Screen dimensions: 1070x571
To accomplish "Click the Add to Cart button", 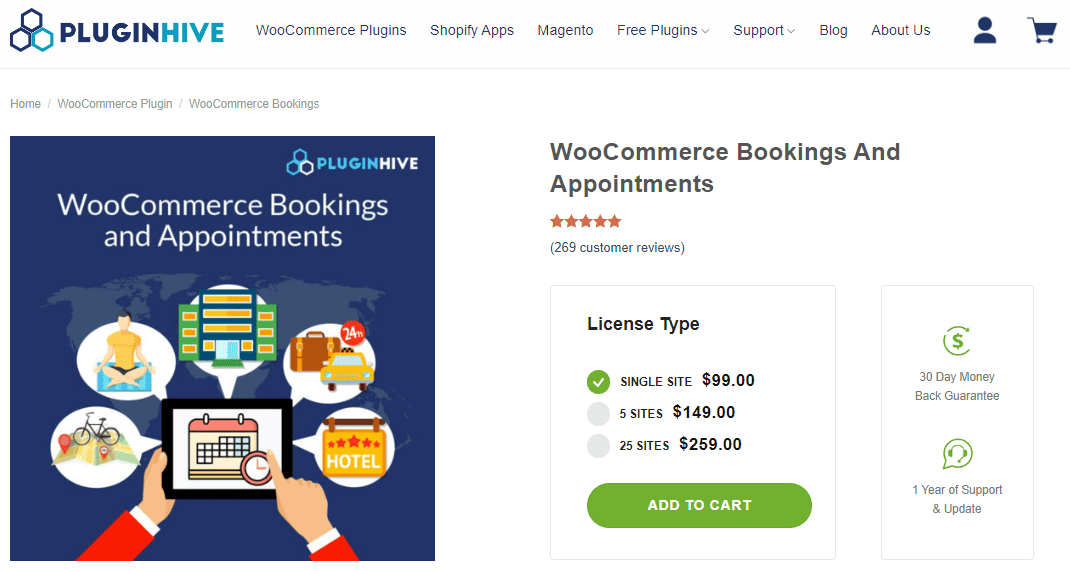I will pyautogui.click(x=699, y=506).
